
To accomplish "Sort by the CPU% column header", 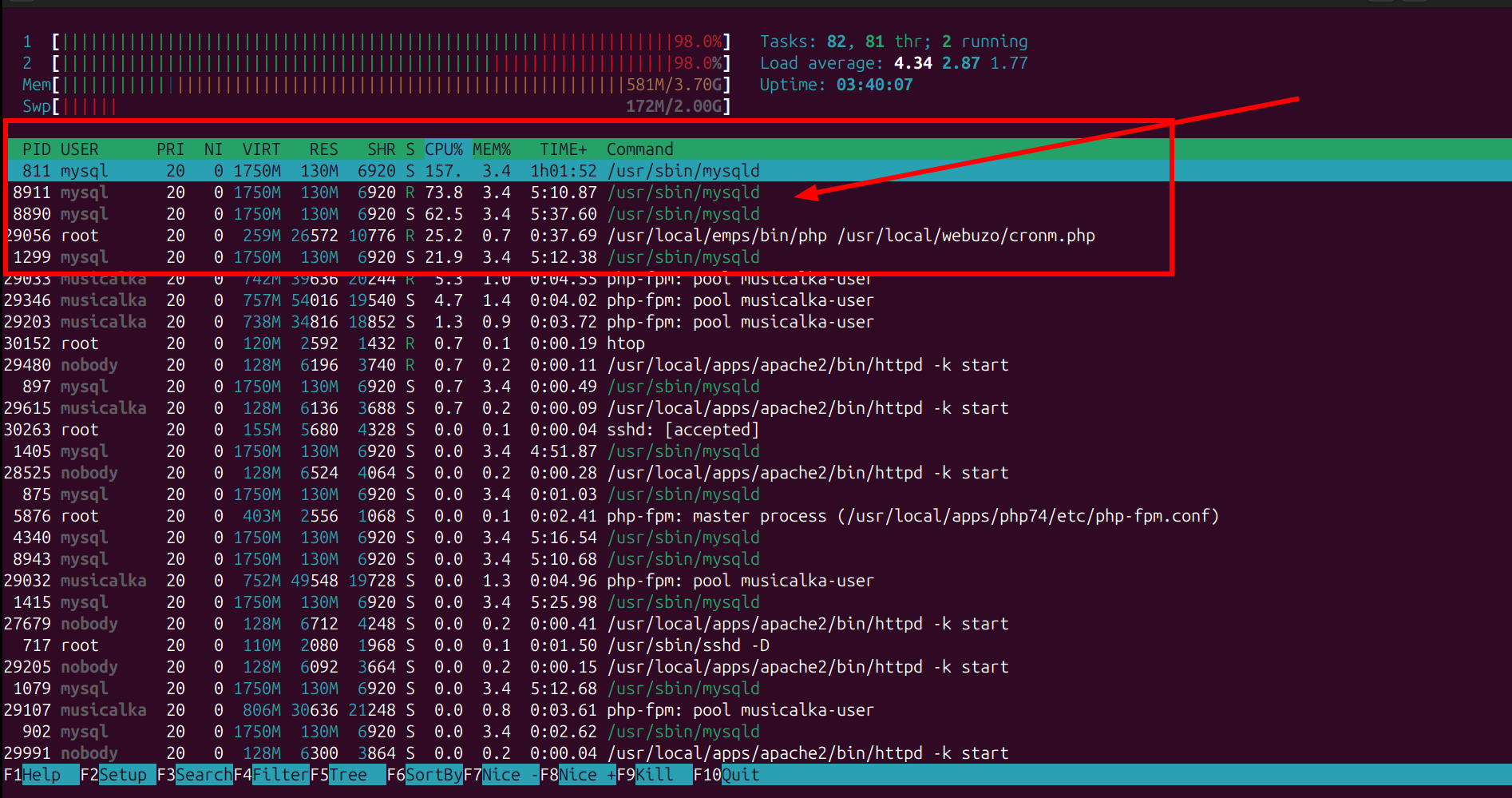I will pyautogui.click(x=443, y=149).
